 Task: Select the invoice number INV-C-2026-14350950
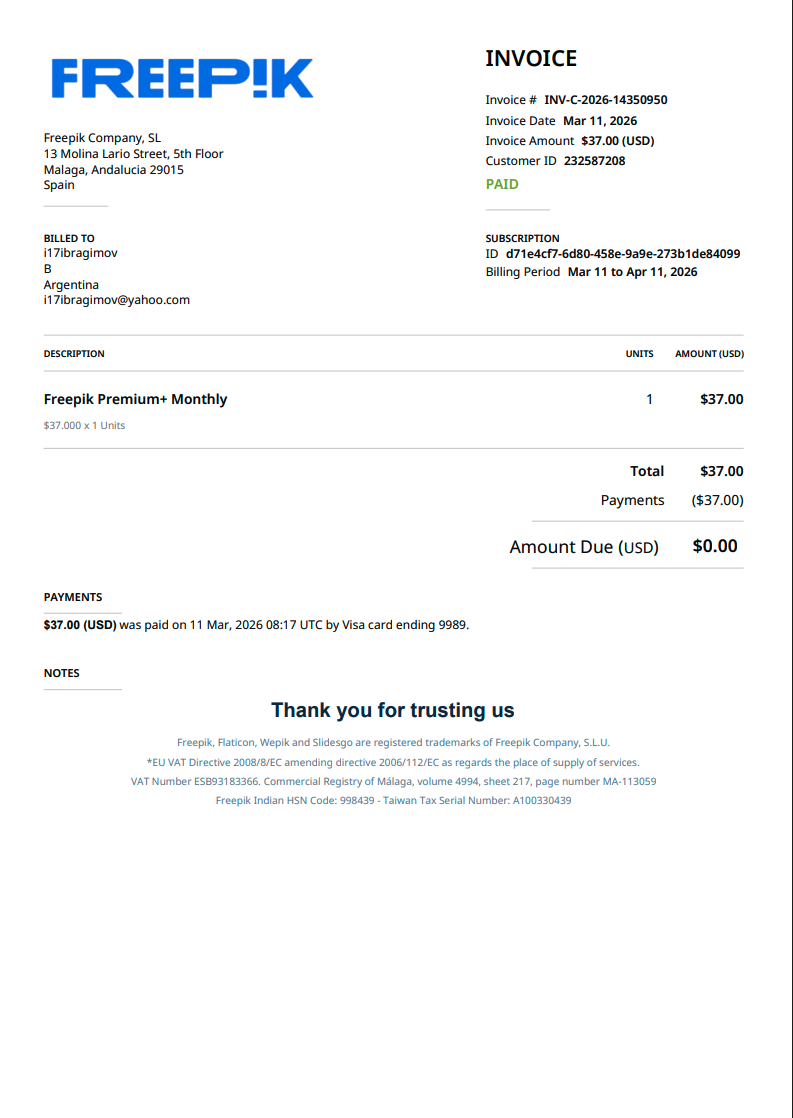pyautogui.click(x=606, y=100)
